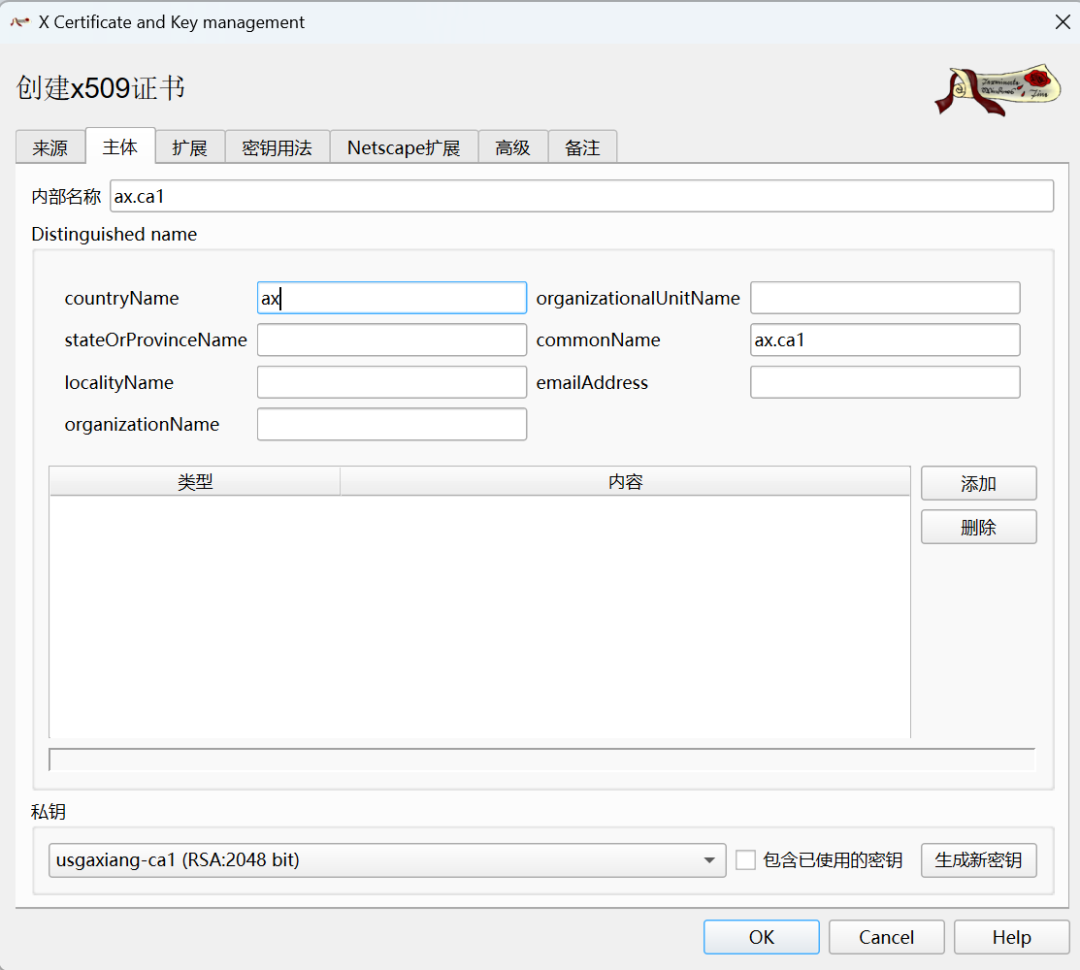Select the 密钥用法 tab
1080x970 pixels.
277,147
